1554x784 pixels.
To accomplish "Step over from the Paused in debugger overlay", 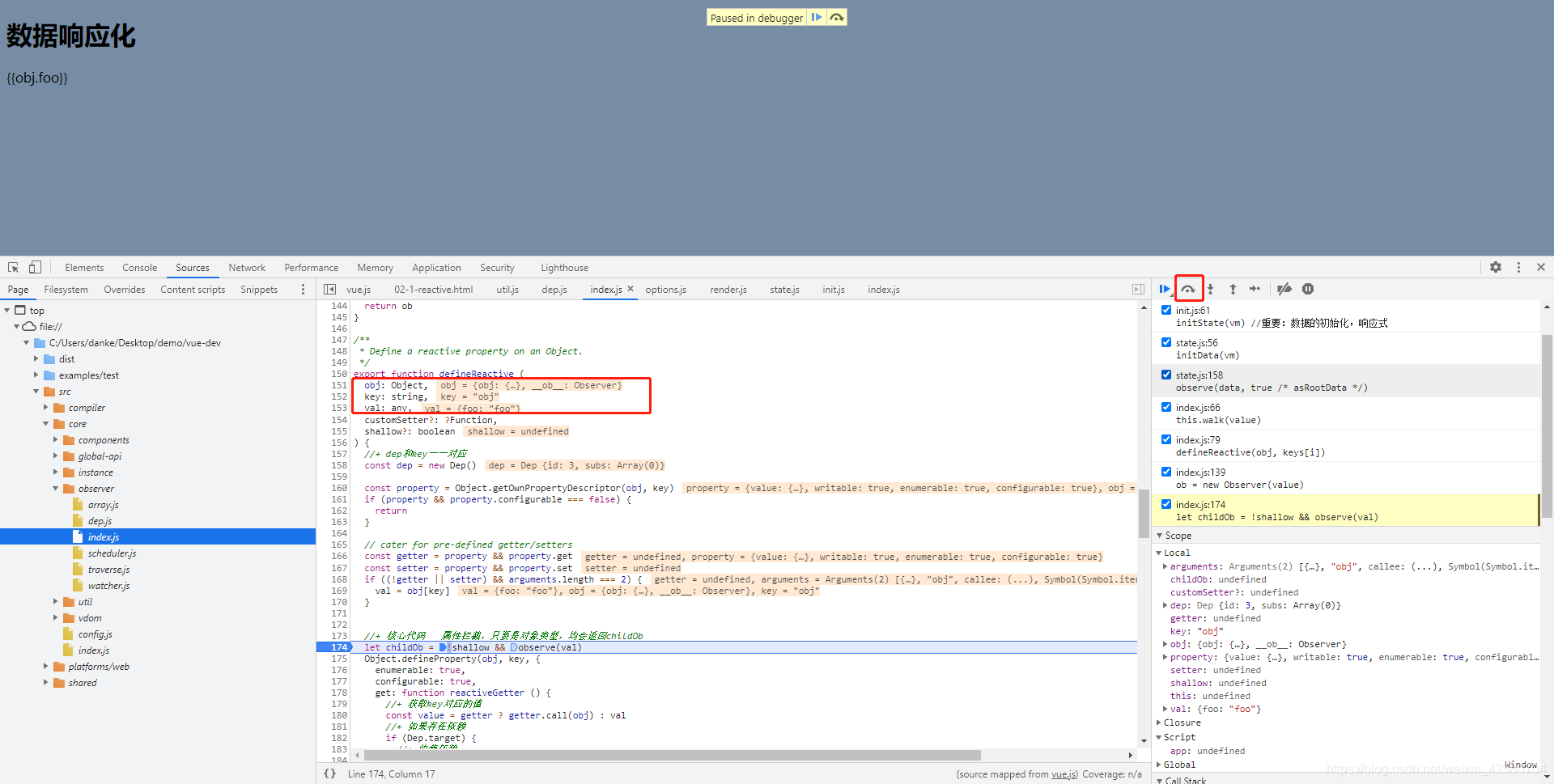I will (837, 17).
